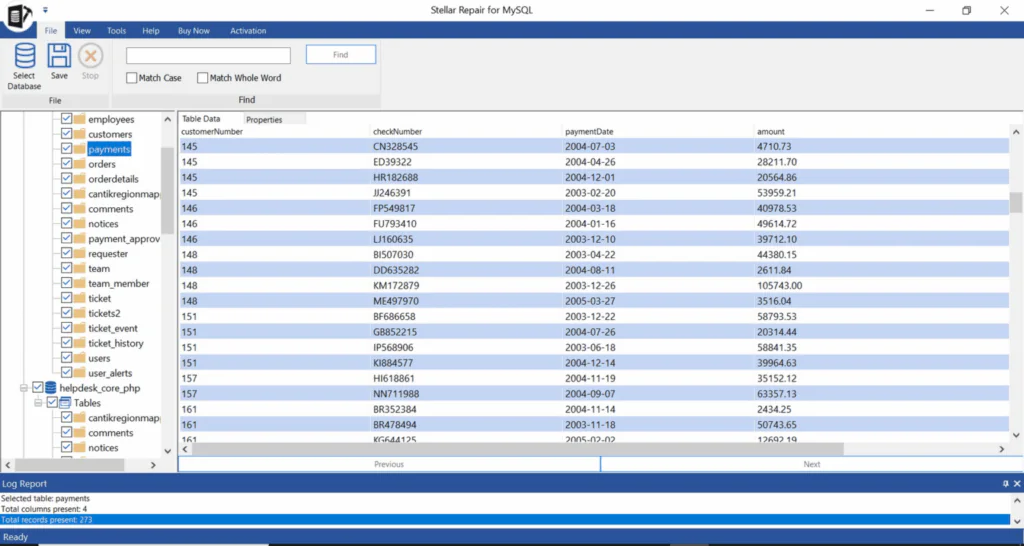Click table horizontal scroll right arrow
Screen dimensions: 1024x546
tap(1002, 449)
